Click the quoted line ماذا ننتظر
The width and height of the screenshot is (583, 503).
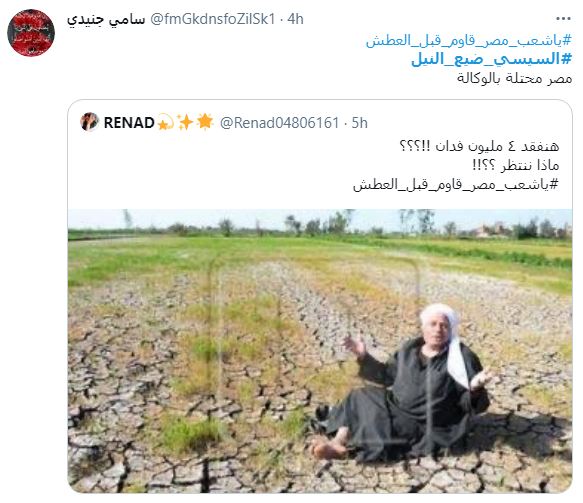(530, 165)
